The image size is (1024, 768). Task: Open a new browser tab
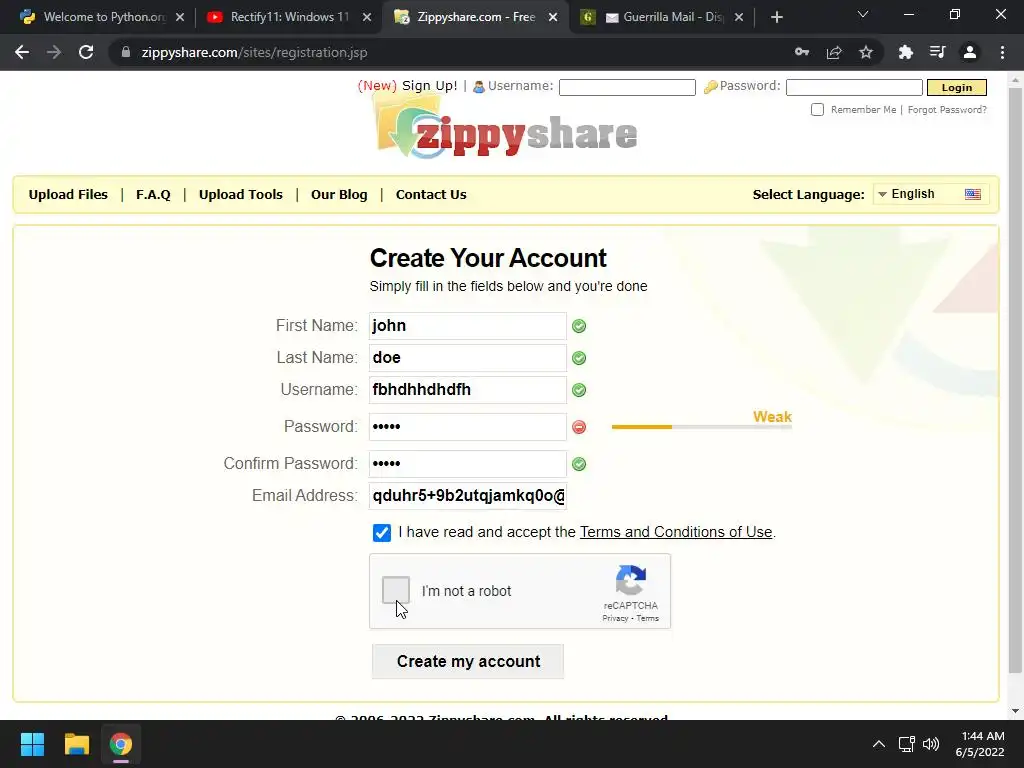coord(776,18)
